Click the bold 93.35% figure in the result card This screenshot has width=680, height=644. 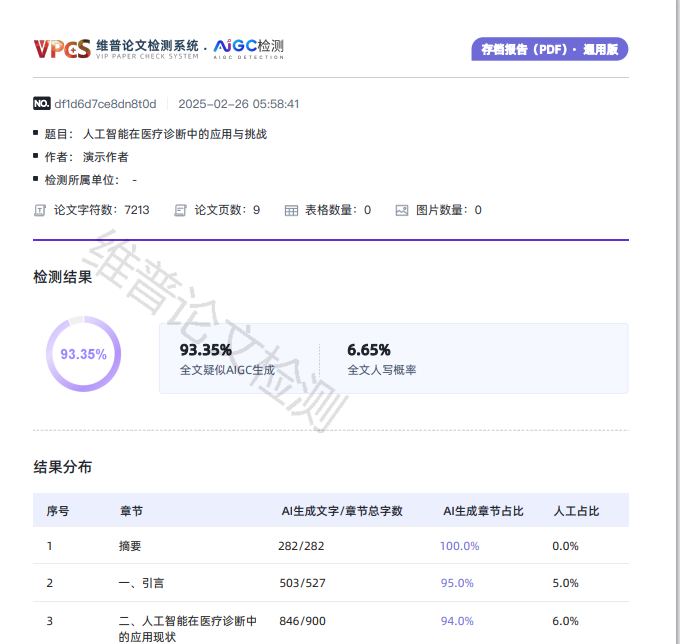(x=206, y=350)
